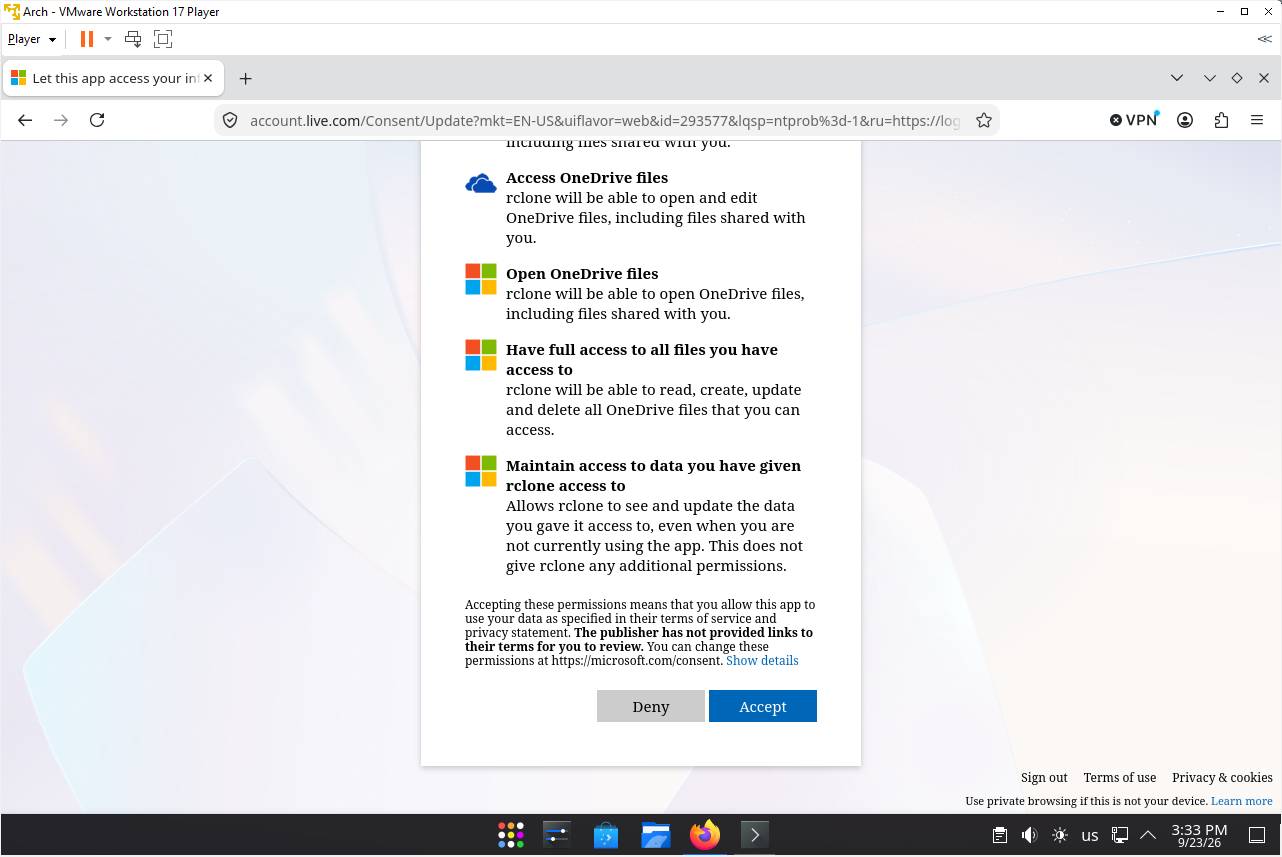Click the Microsoft logo beside 'Open OneDrive files'
Image resolution: width=1282 pixels, height=857 pixels.
(x=481, y=279)
